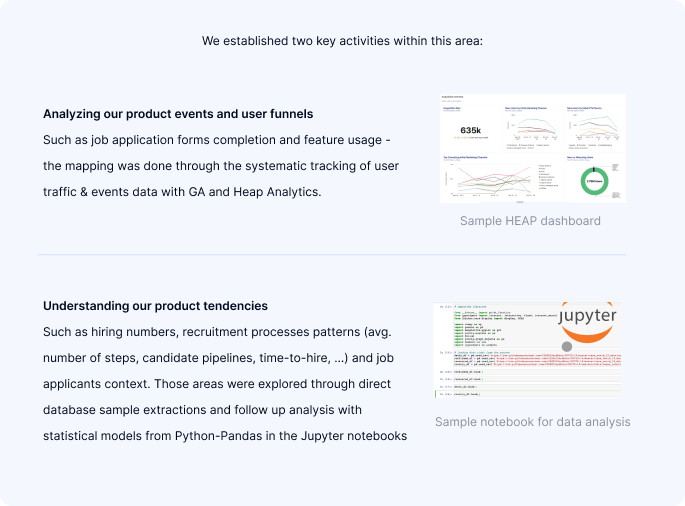Click the 635k metric in the dashboard

click(x=471, y=130)
